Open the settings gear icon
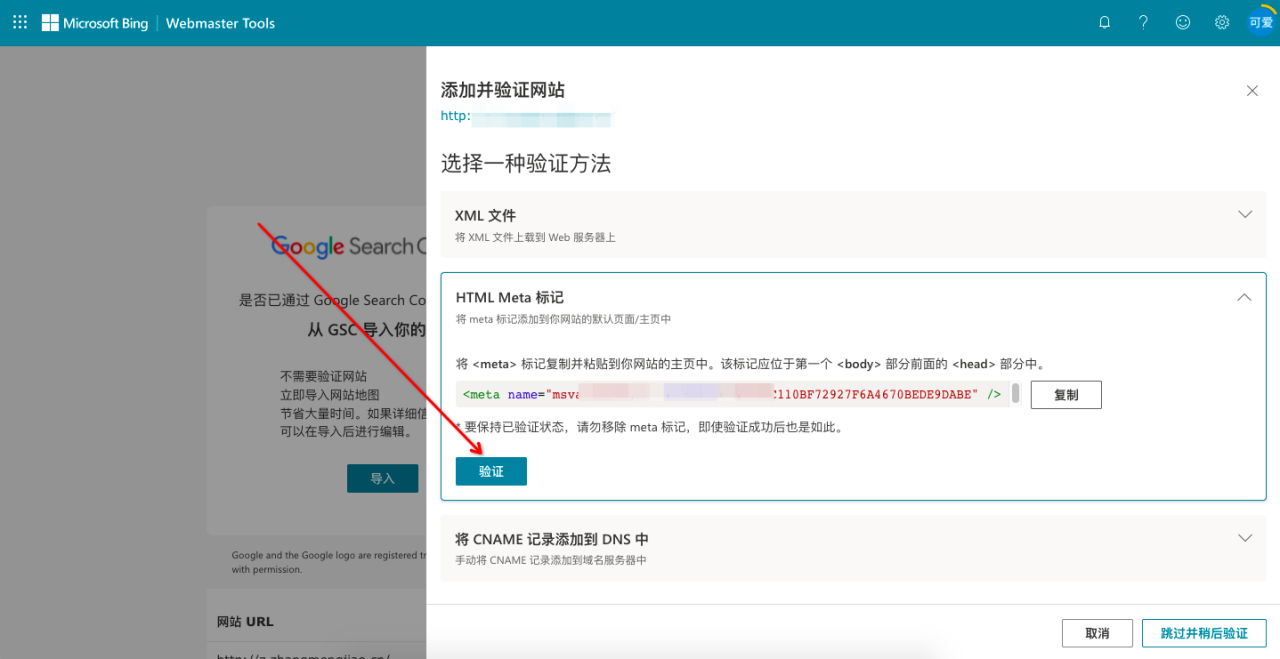This screenshot has height=659, width=1280. [x=1222, y=22]
